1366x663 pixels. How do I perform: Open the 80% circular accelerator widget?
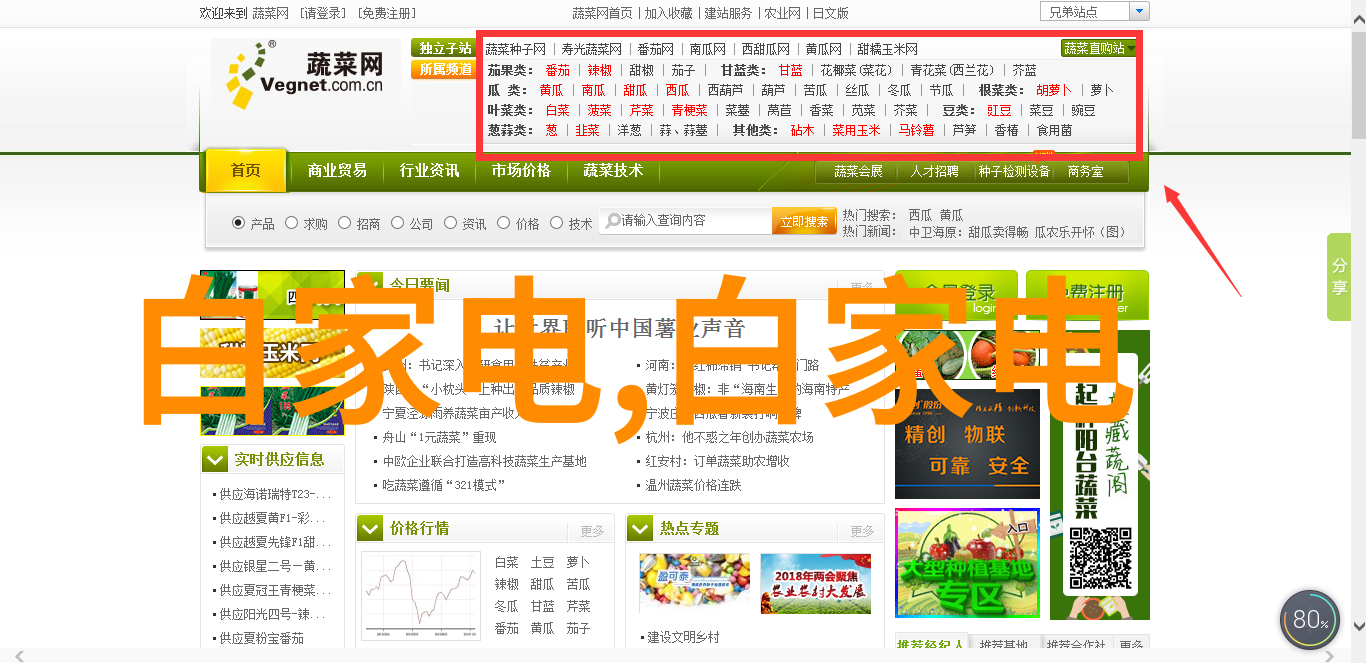click(x=1309, y=620)
